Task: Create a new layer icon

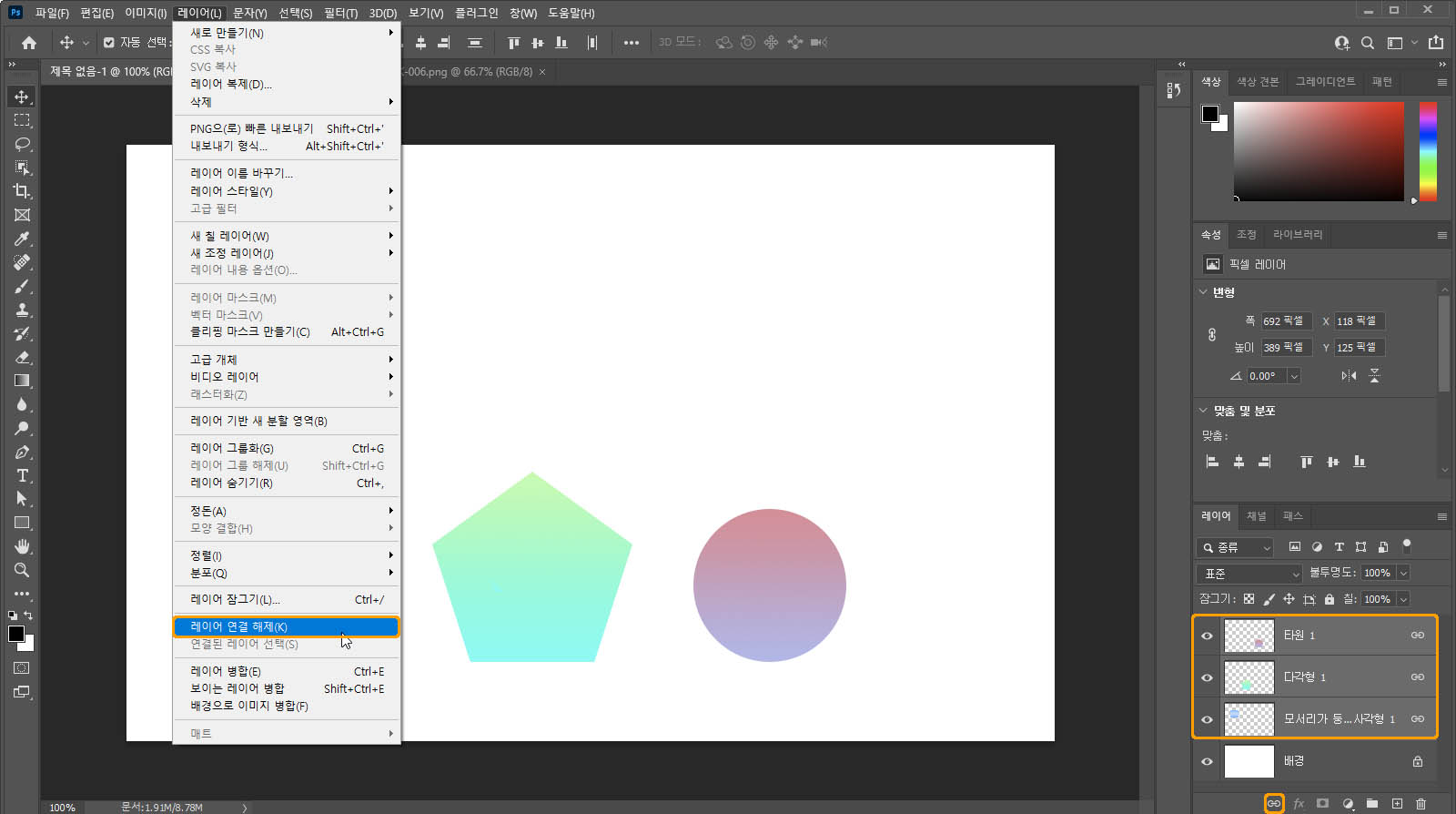Action: 1397,804
